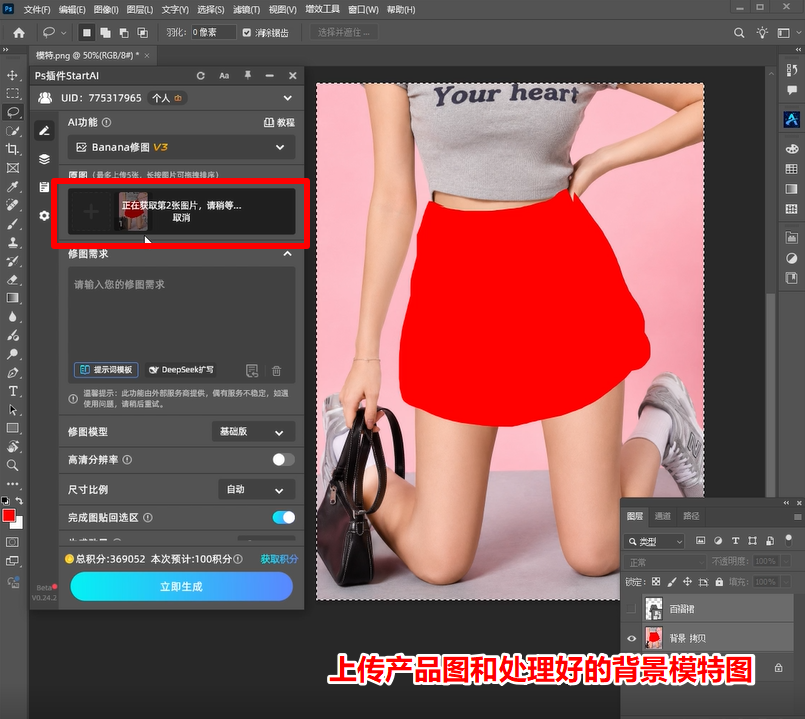805x719 pixels.
Task: Switch to the 通道 tab
Action: coord(662,516)
